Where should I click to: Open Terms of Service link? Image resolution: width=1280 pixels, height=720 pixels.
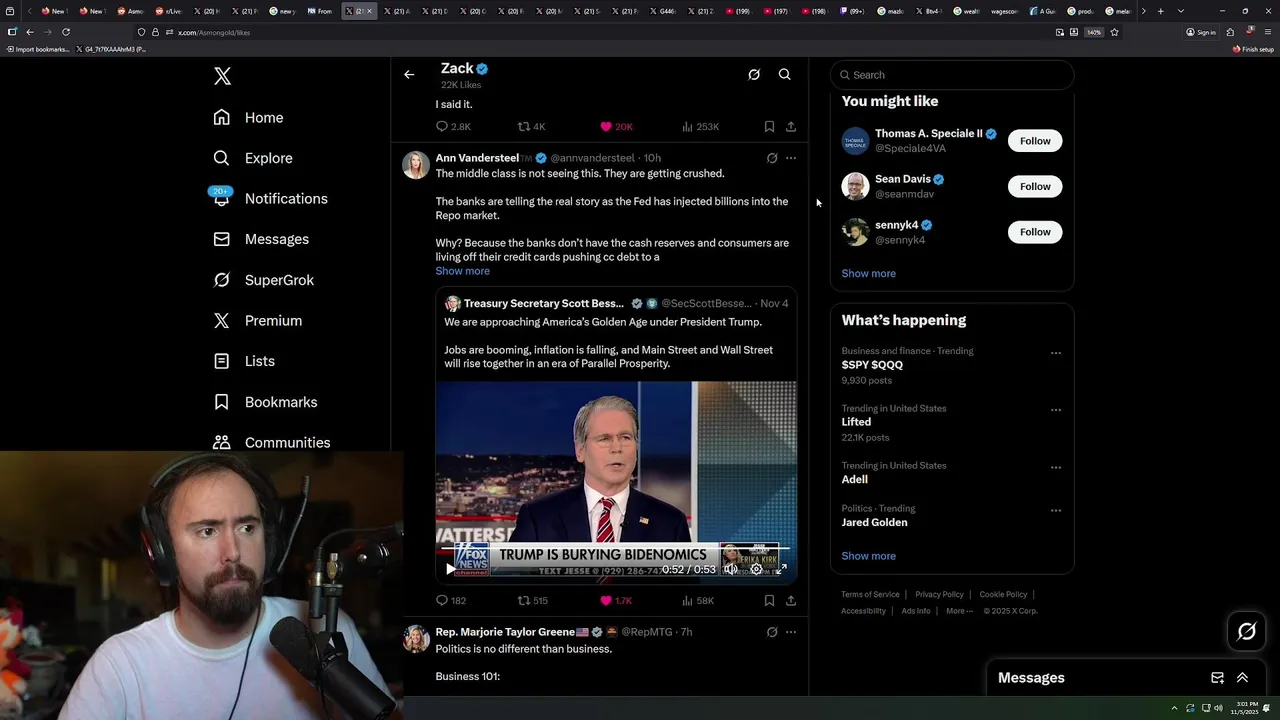click(x=870, y=595)
